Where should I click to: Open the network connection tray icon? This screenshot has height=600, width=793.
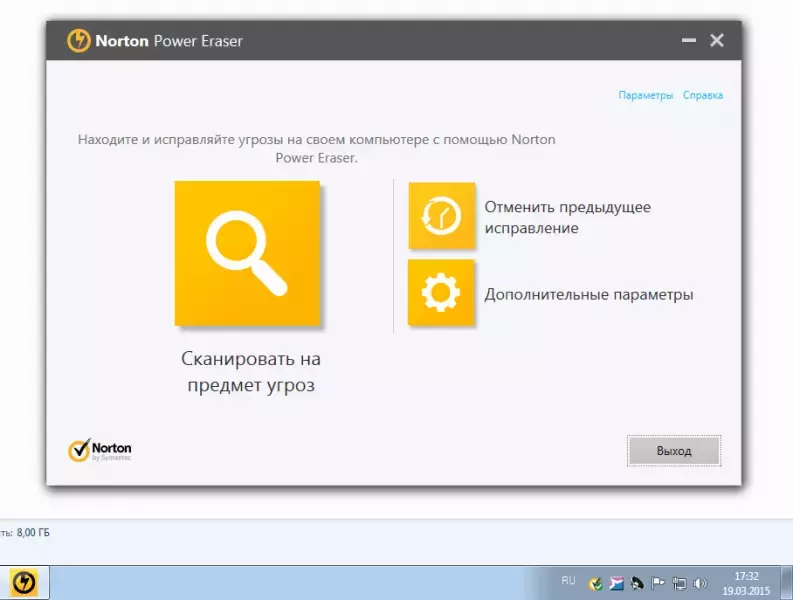(679, 584)
